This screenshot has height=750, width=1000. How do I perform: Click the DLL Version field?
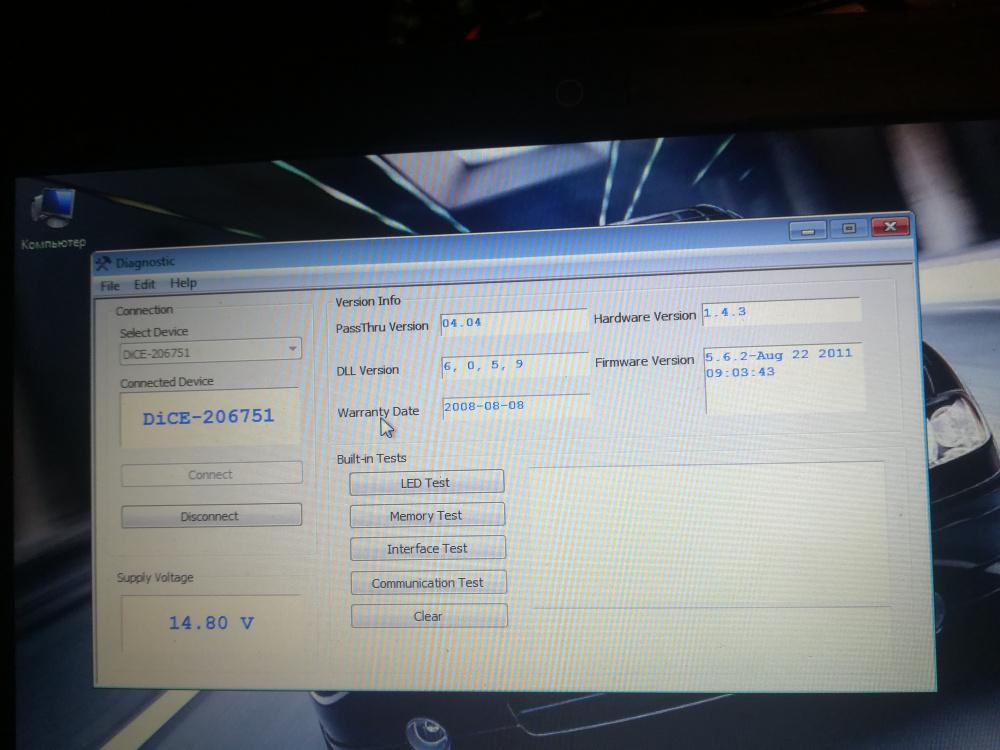tap(514, 364)
